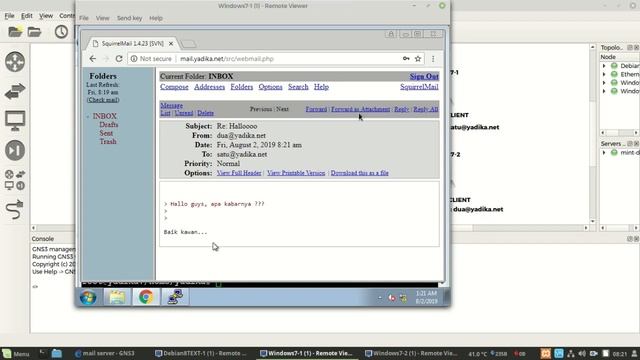Open the Remote Viewer View menu
640x360 pixels.
coord(102,18)
